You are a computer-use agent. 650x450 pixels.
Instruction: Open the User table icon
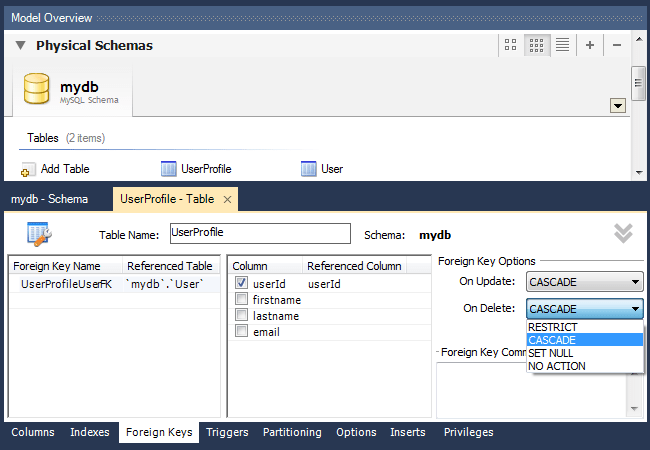tap(308, 169)
